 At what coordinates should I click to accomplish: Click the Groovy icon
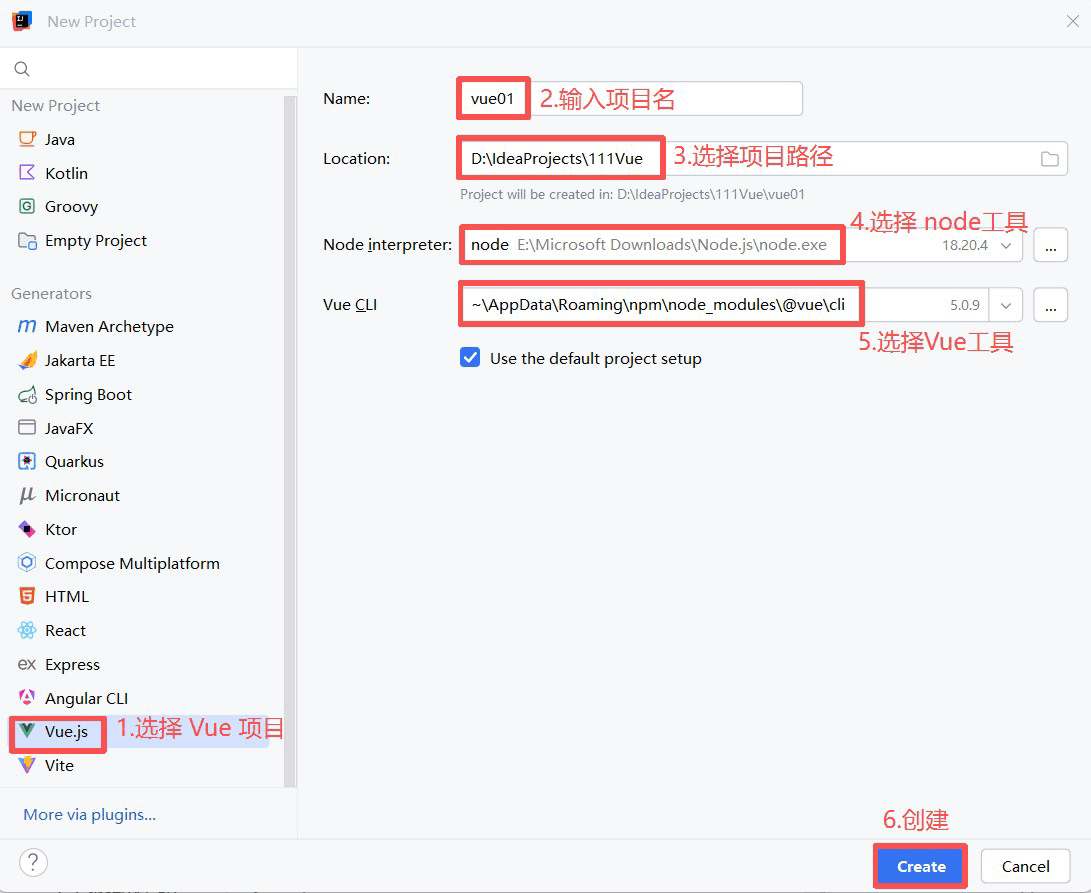click(x=27, y=206)
